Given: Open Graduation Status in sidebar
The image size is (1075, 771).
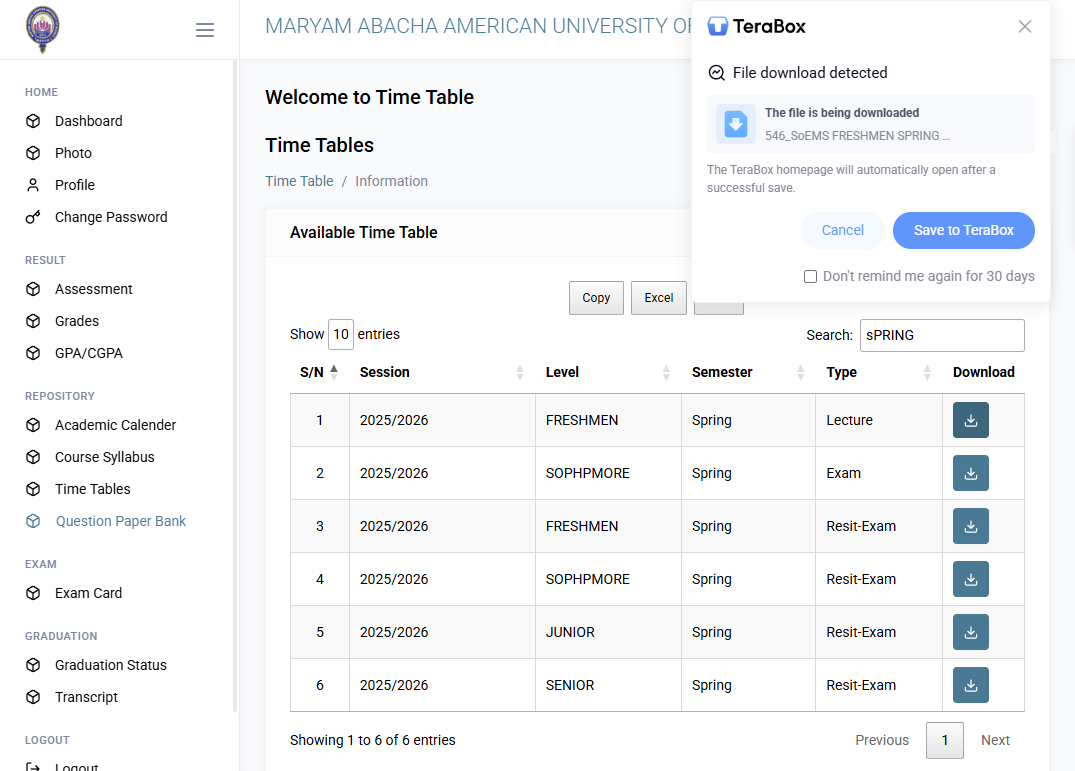Looking at the screenshot, I should pos(110,665).
